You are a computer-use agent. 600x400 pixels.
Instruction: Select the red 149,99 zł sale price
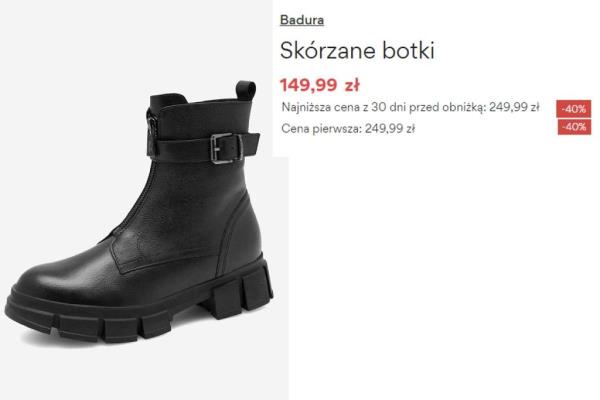[320, 85]
